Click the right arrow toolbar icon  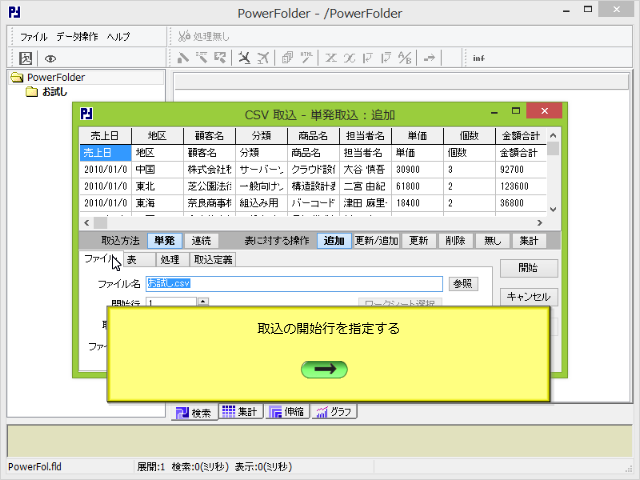tap(429, 58)
